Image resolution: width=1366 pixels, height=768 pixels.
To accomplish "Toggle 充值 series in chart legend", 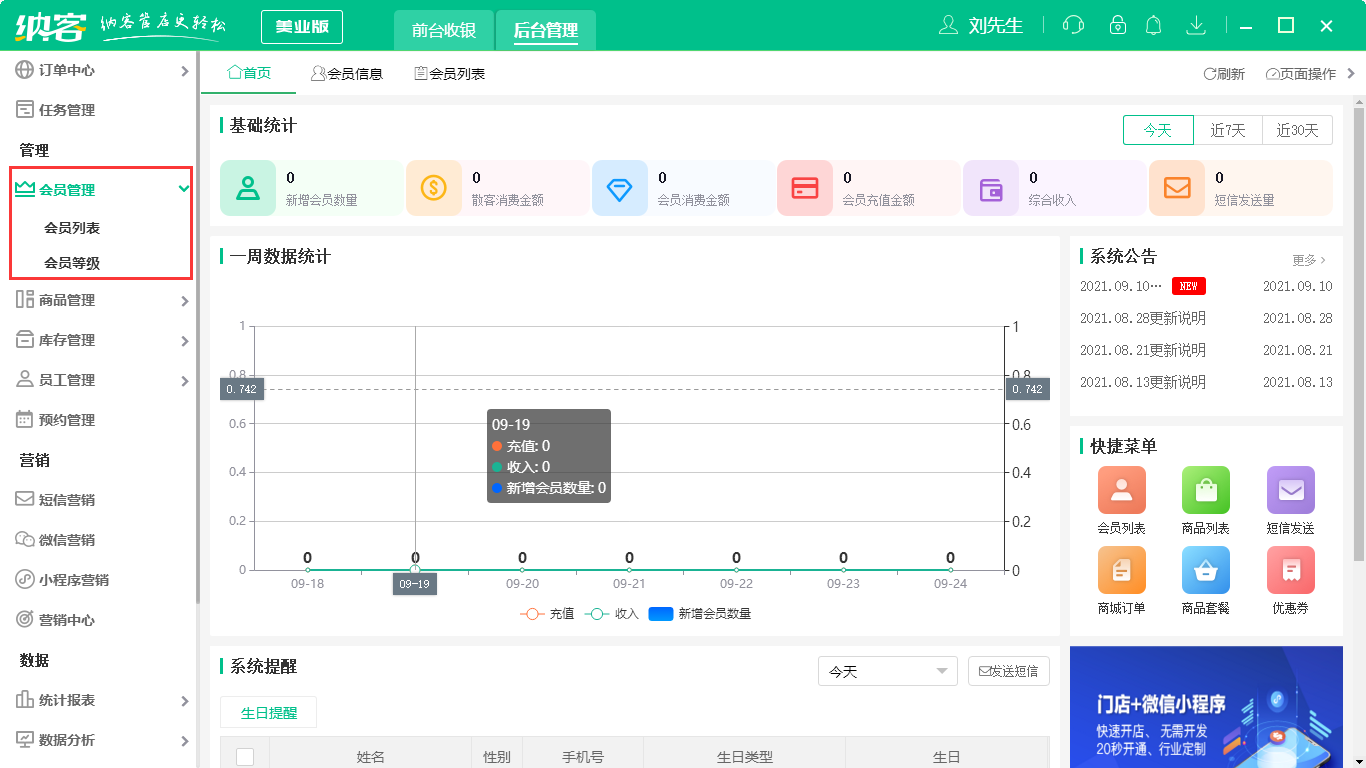I will pyautogui.click(x=547, y=614).
